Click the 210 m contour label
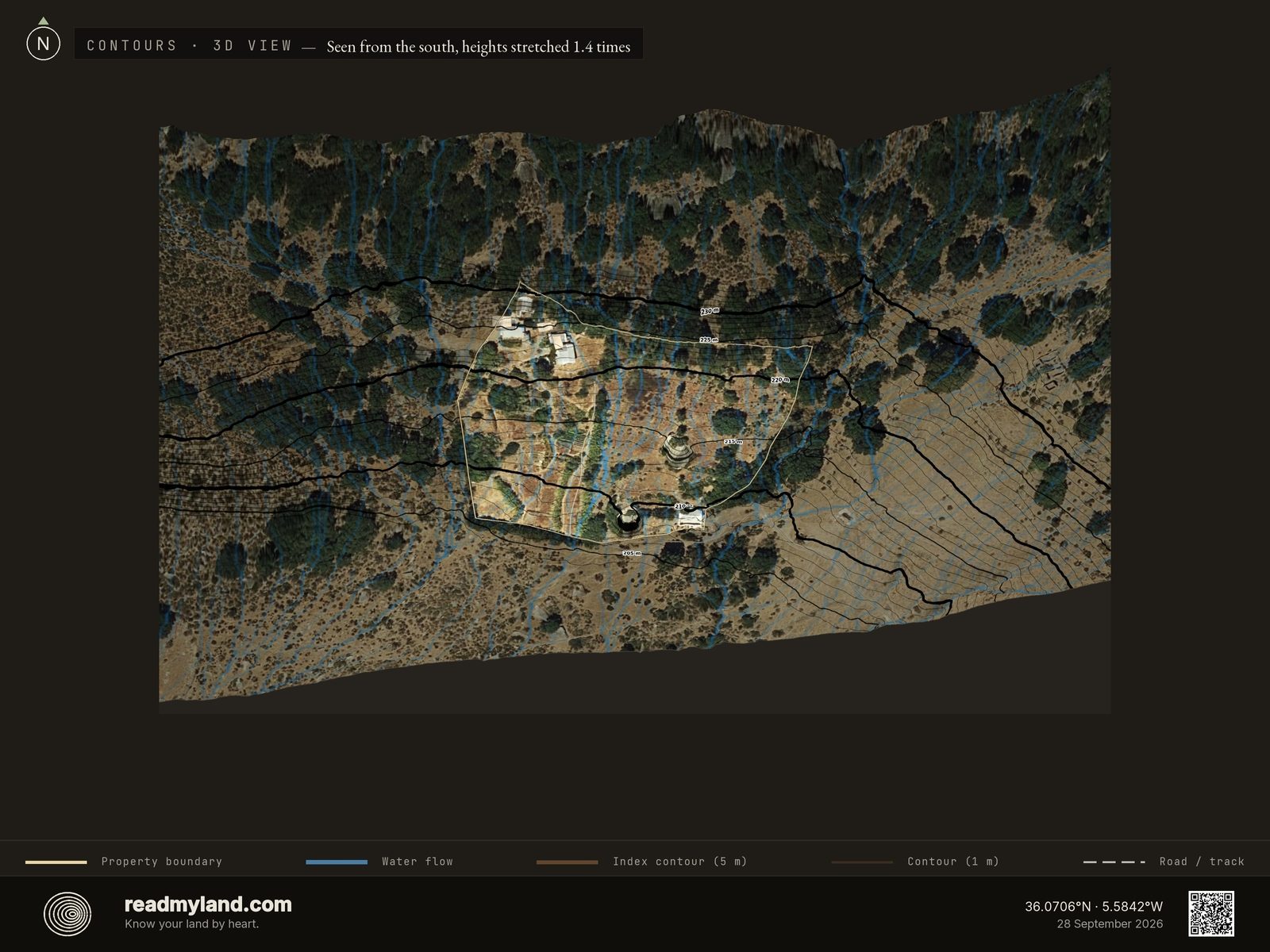Viewport: 1270px width, 952px height. pyautogui.click(x=683, y=505)
